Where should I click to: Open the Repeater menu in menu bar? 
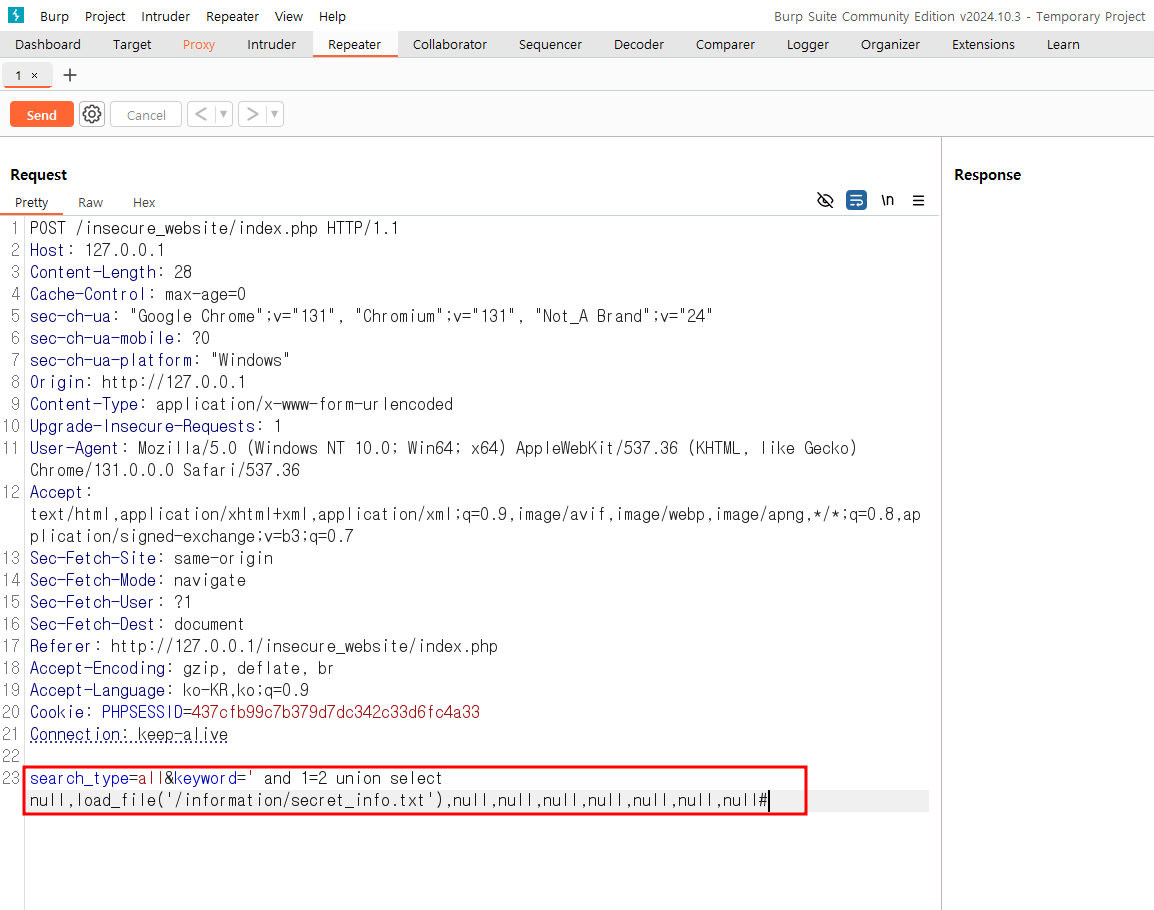pos(233,16)
